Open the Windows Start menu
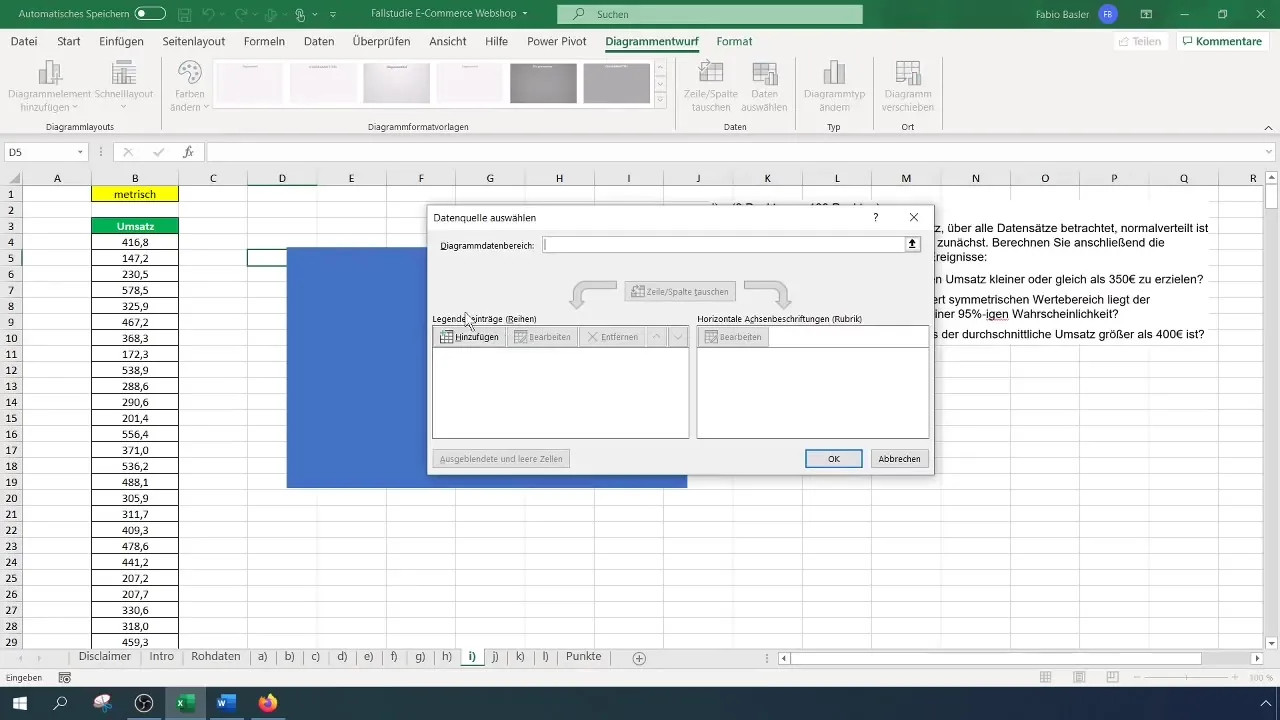The width and height of the screenshot is (1280, 720). (x=19, y=703)
